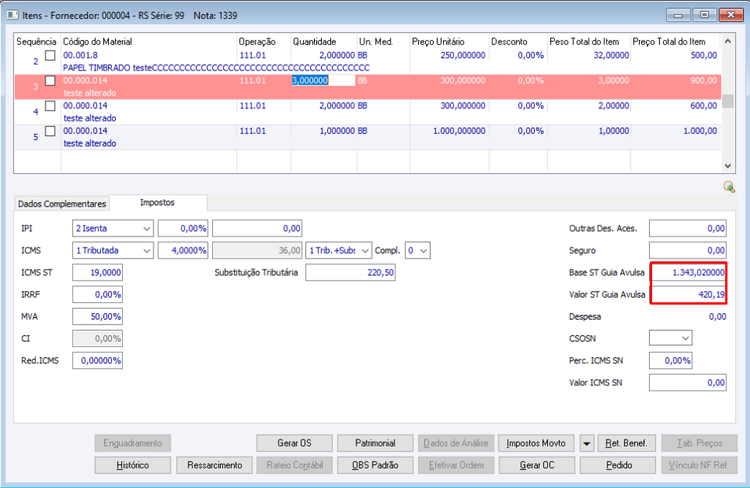This screenshot has width=750, height=488.
Task: Open the arrow menu beside Impostos Movto
Action: pos(586,444)
